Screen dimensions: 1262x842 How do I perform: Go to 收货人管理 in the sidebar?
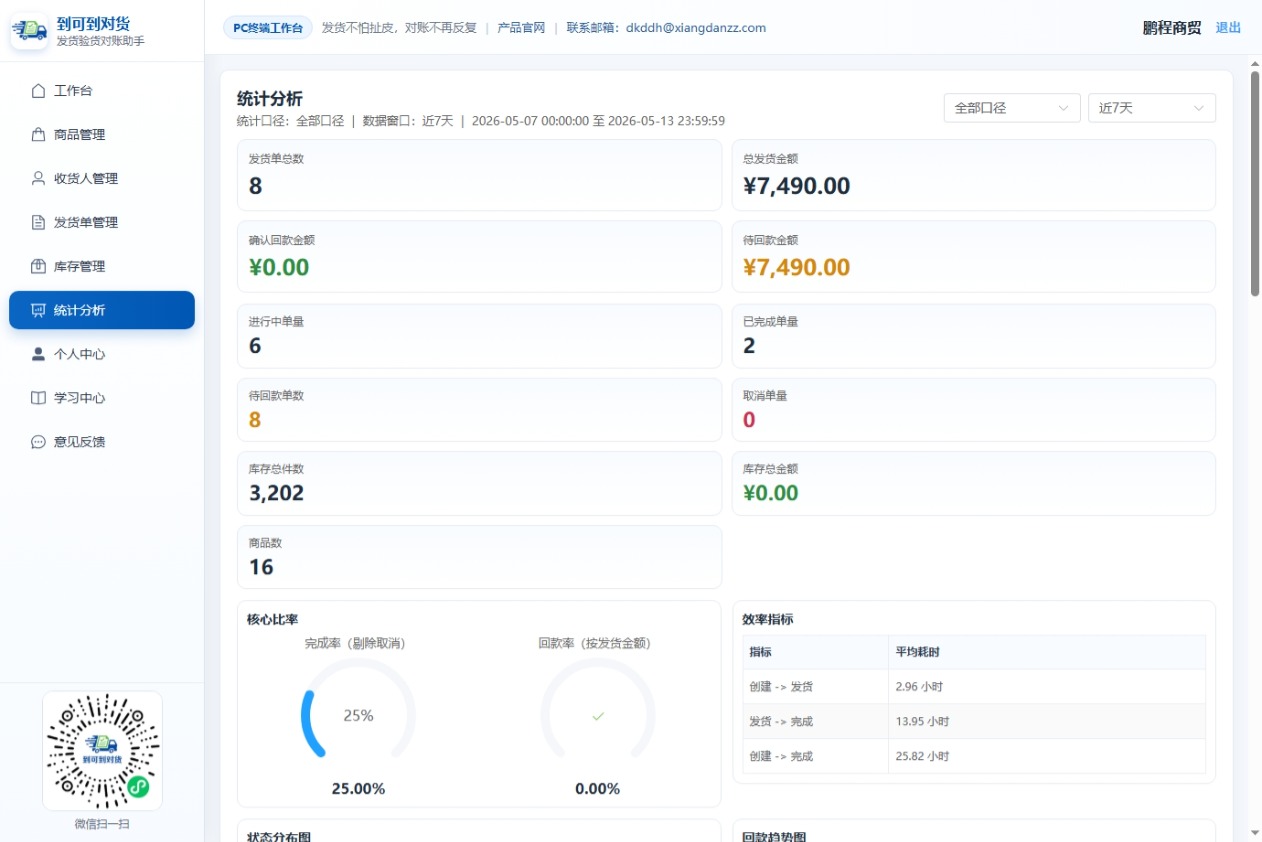pos(102,179)
